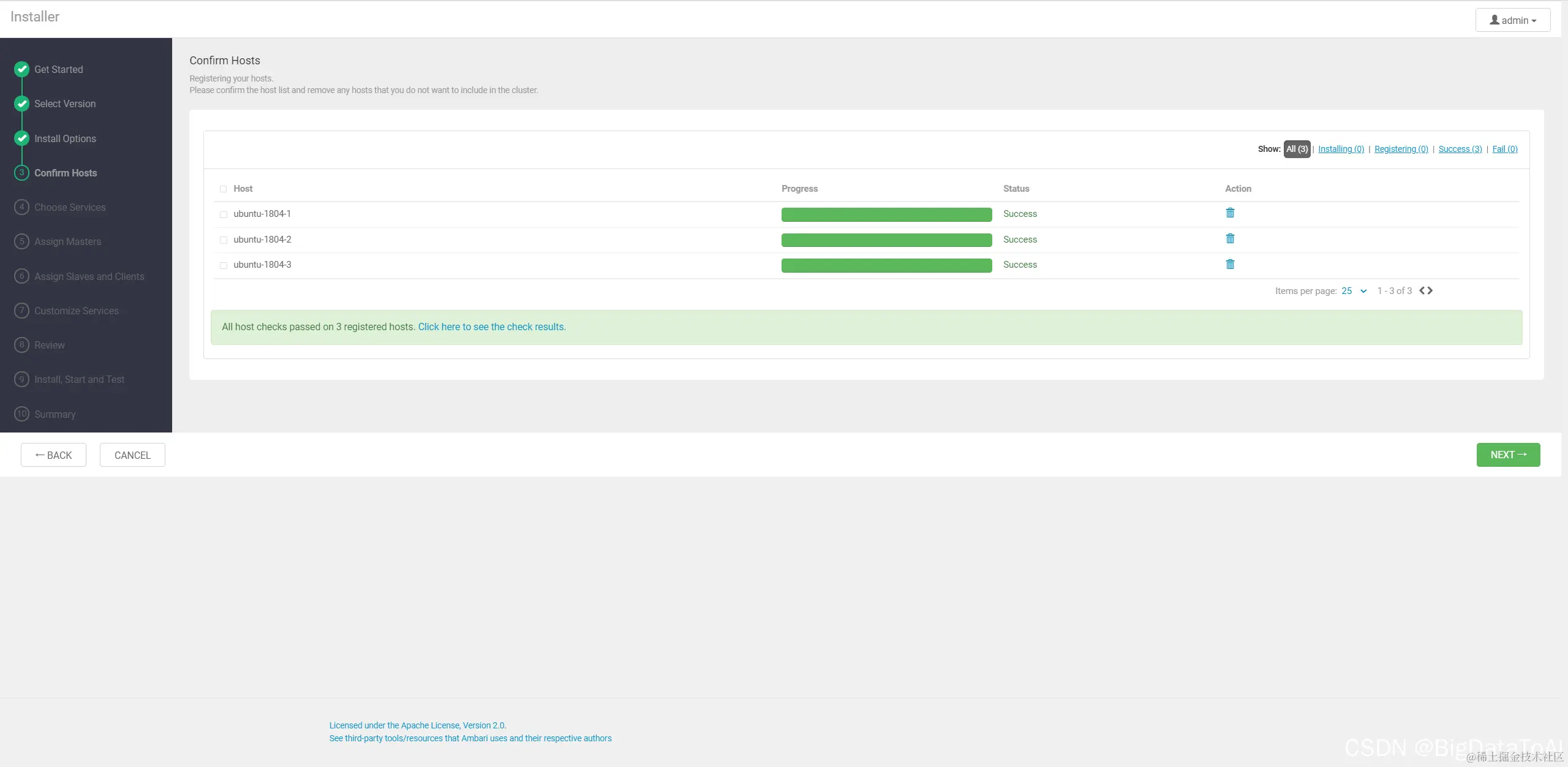
Task: Delete host ubuntu-1804-1 with trash icon
Action: (1230, 213)
